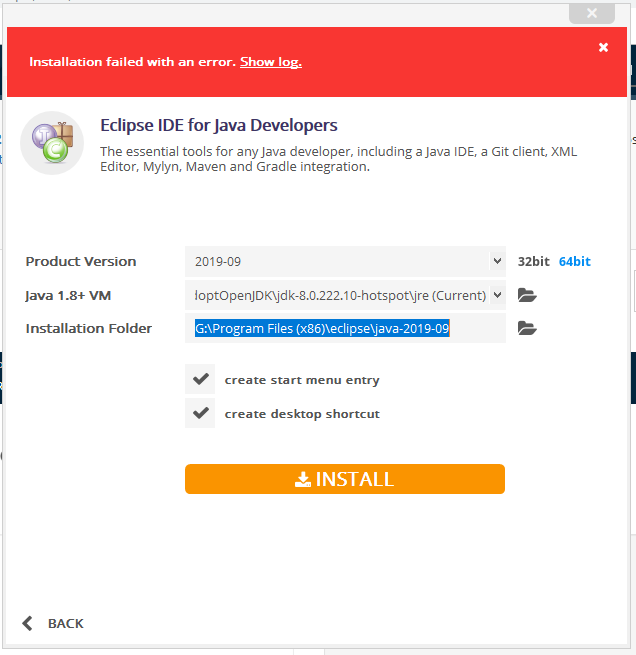The height and width of the screenshot is (655, 636).
Task: Click the Installation Folder path field
Action: click(345, 328)
